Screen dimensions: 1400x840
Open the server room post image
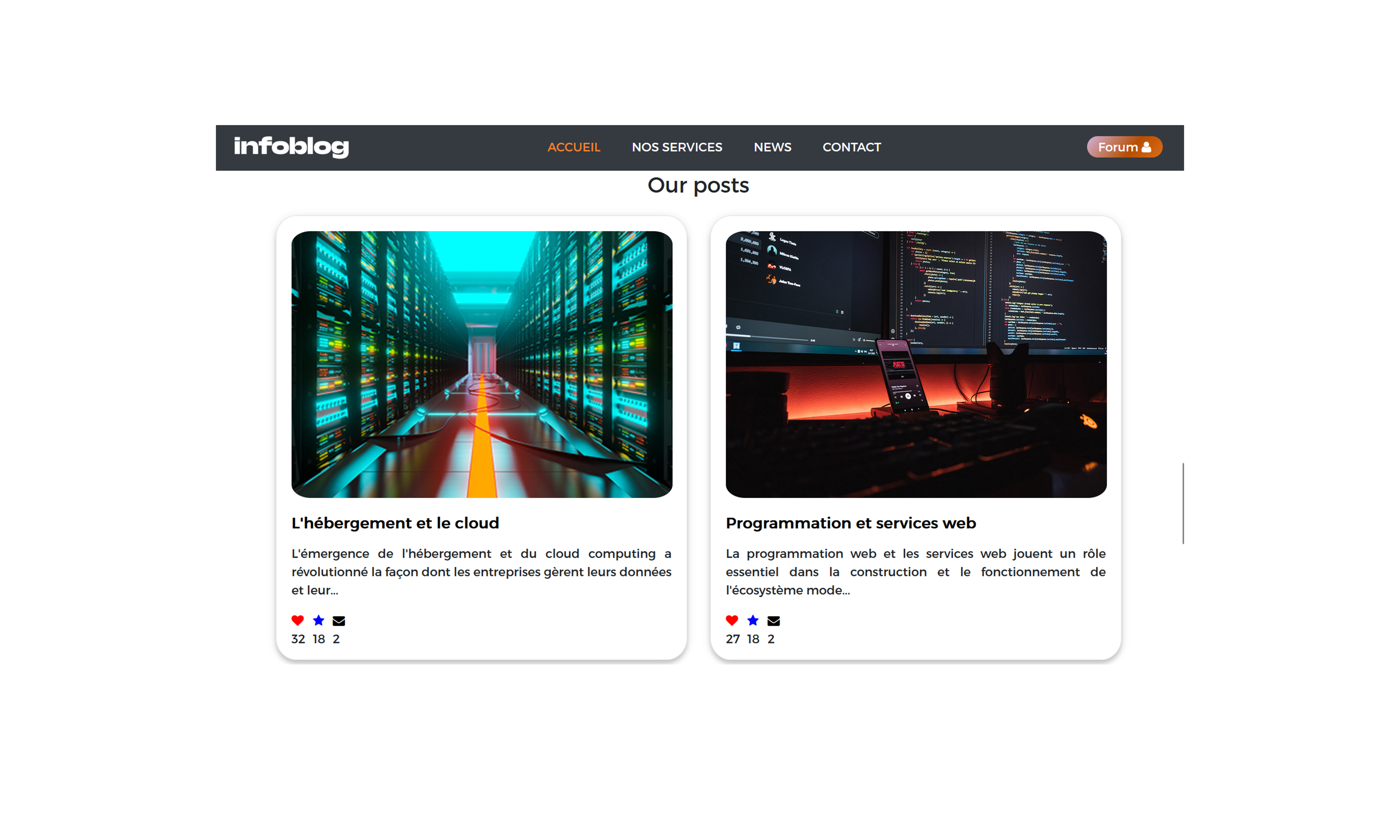coord(482,364)
